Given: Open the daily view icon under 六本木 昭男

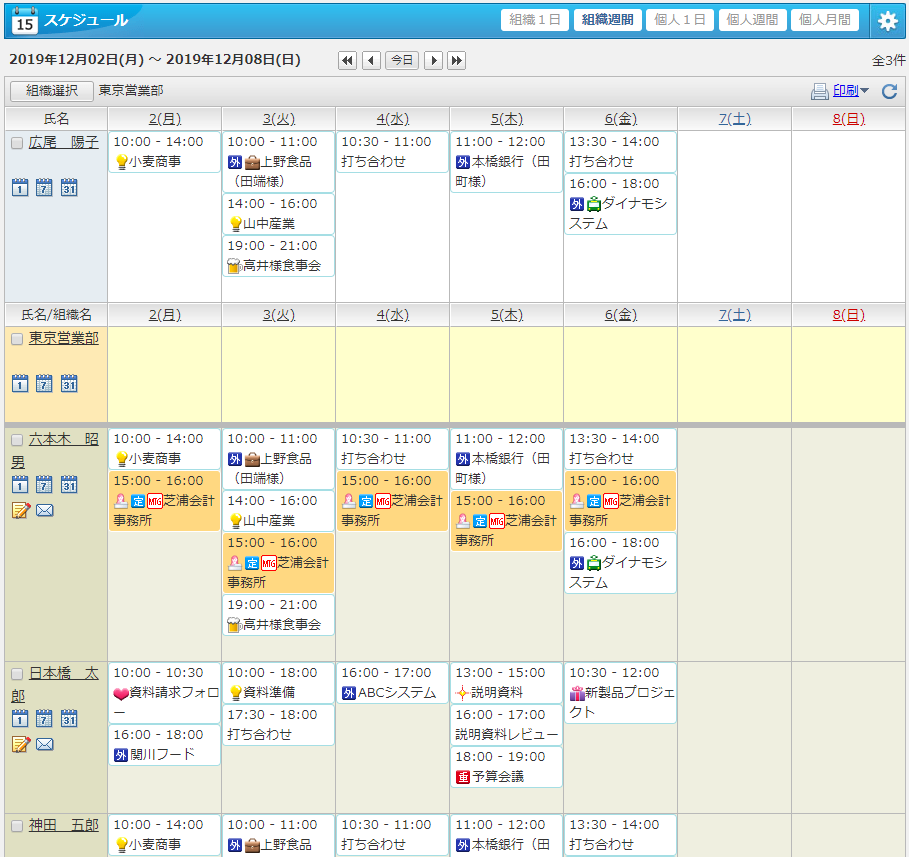Looking at the screenshot, I should pos(20,485).
